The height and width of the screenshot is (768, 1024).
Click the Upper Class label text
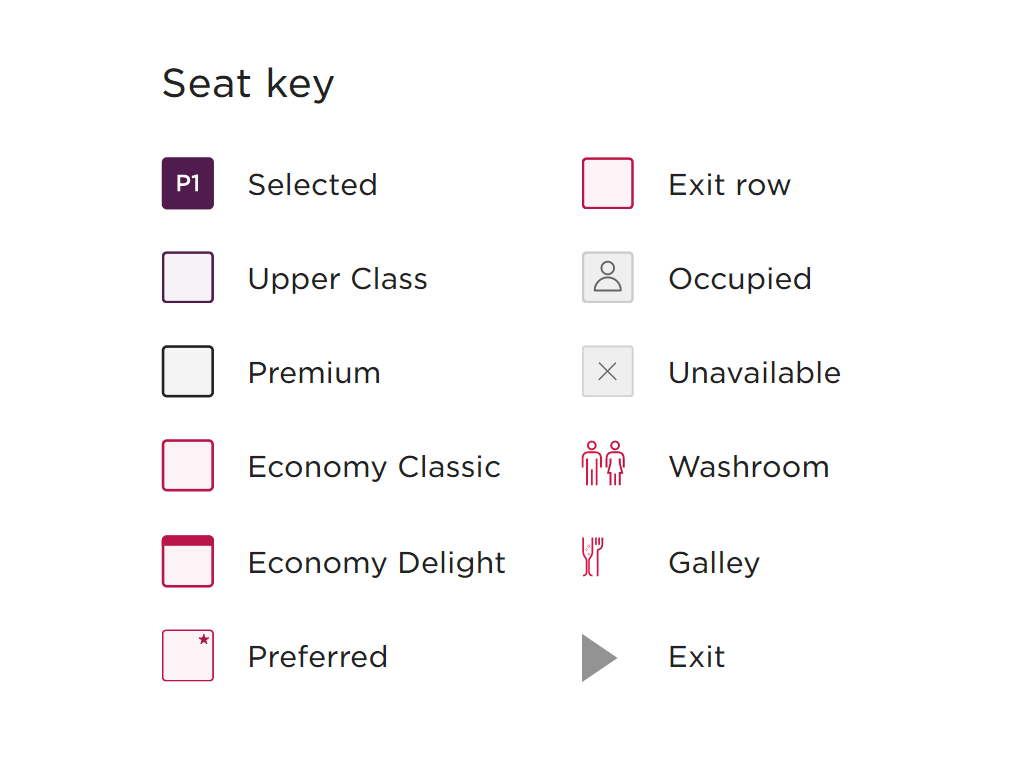click(337, 279)
